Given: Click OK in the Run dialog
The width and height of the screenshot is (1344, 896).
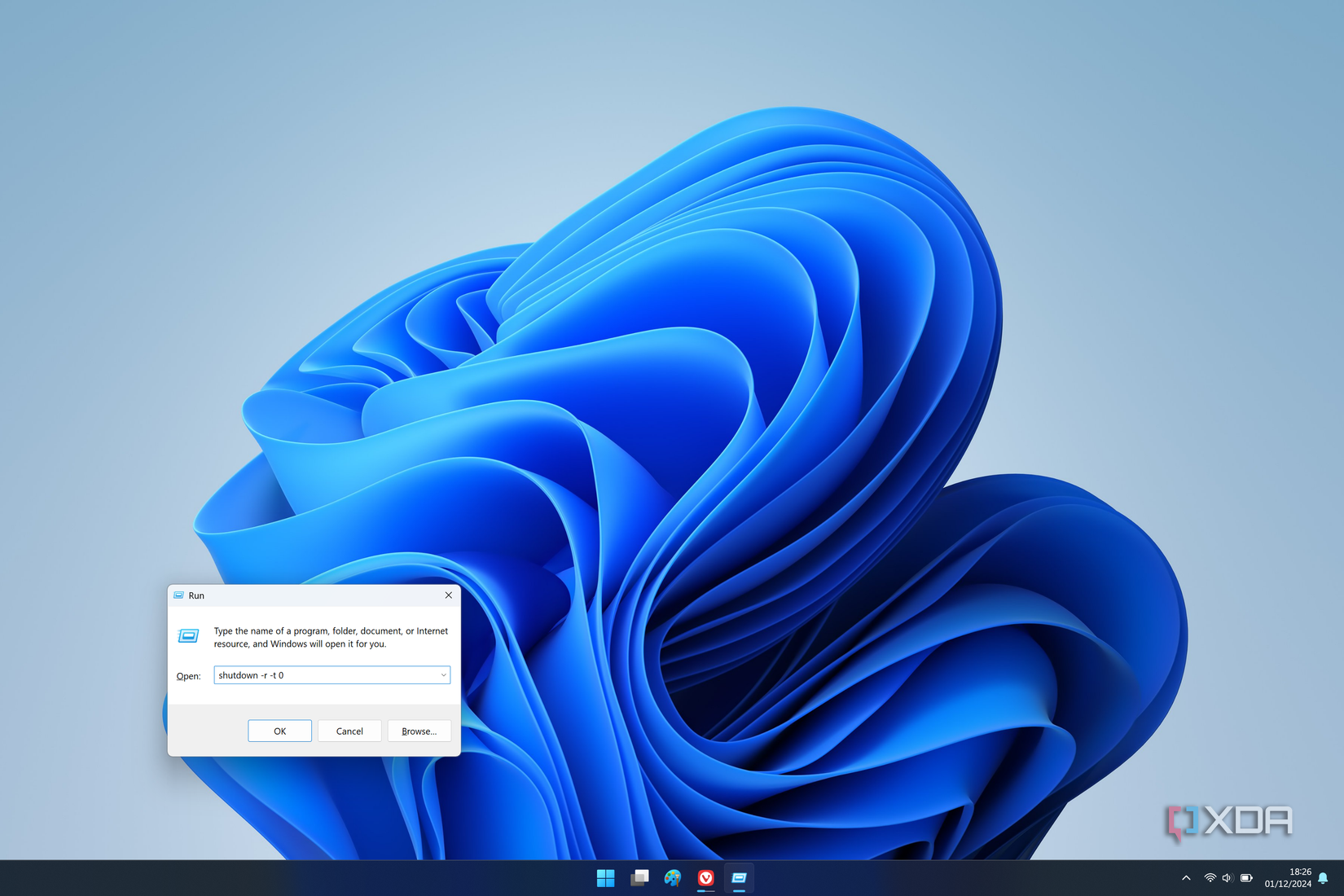Looking at the screenshot, I should coord(279,731).
